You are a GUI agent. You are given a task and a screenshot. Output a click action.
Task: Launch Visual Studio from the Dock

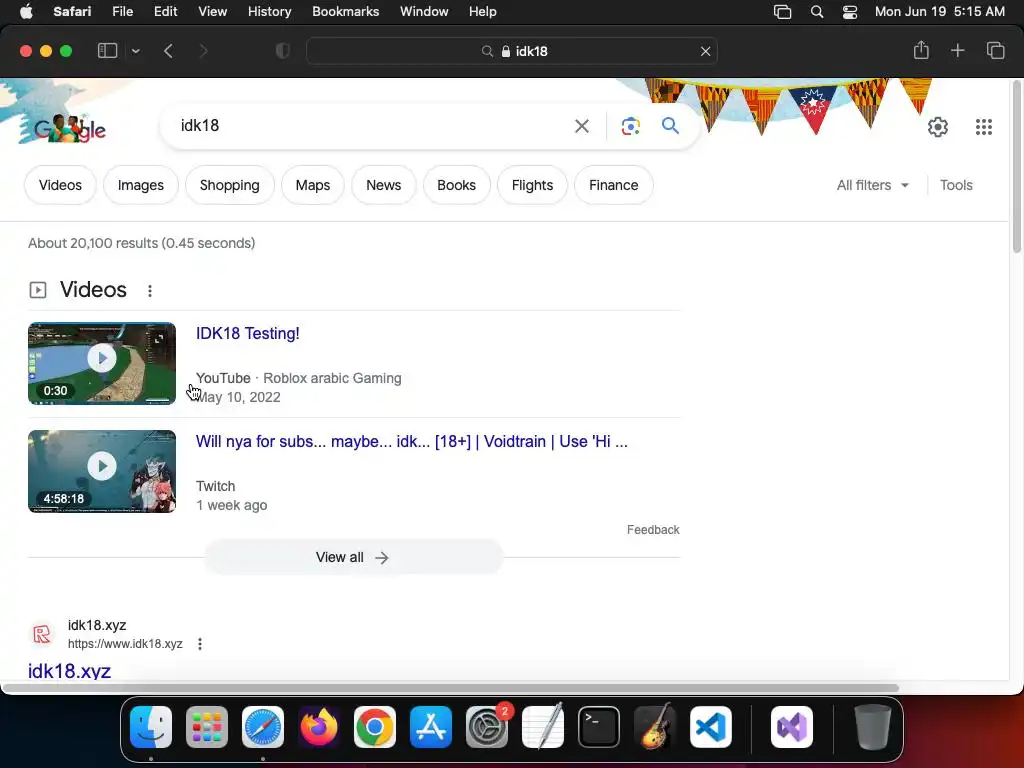[792, 727]
